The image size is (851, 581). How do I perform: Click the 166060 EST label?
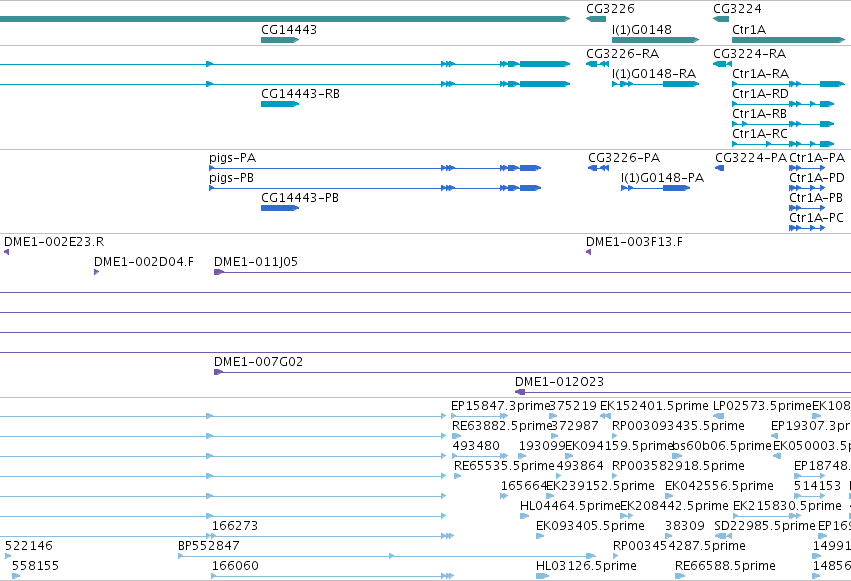pos(235,566)
